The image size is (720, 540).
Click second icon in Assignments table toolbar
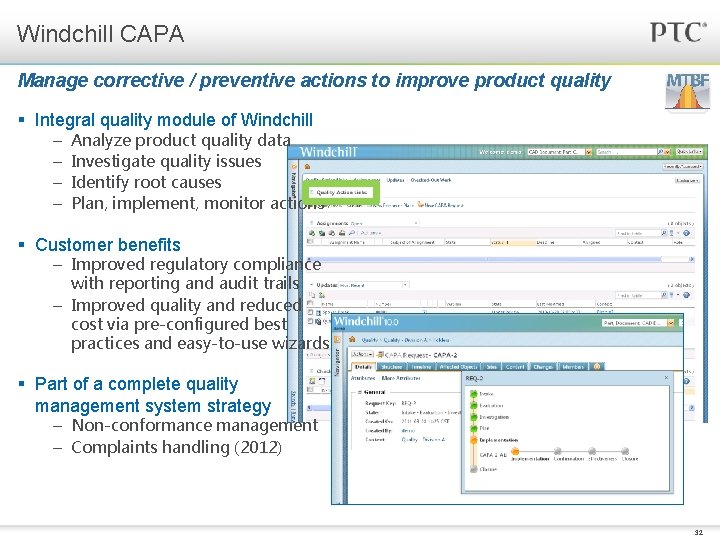tap(322, 233)
